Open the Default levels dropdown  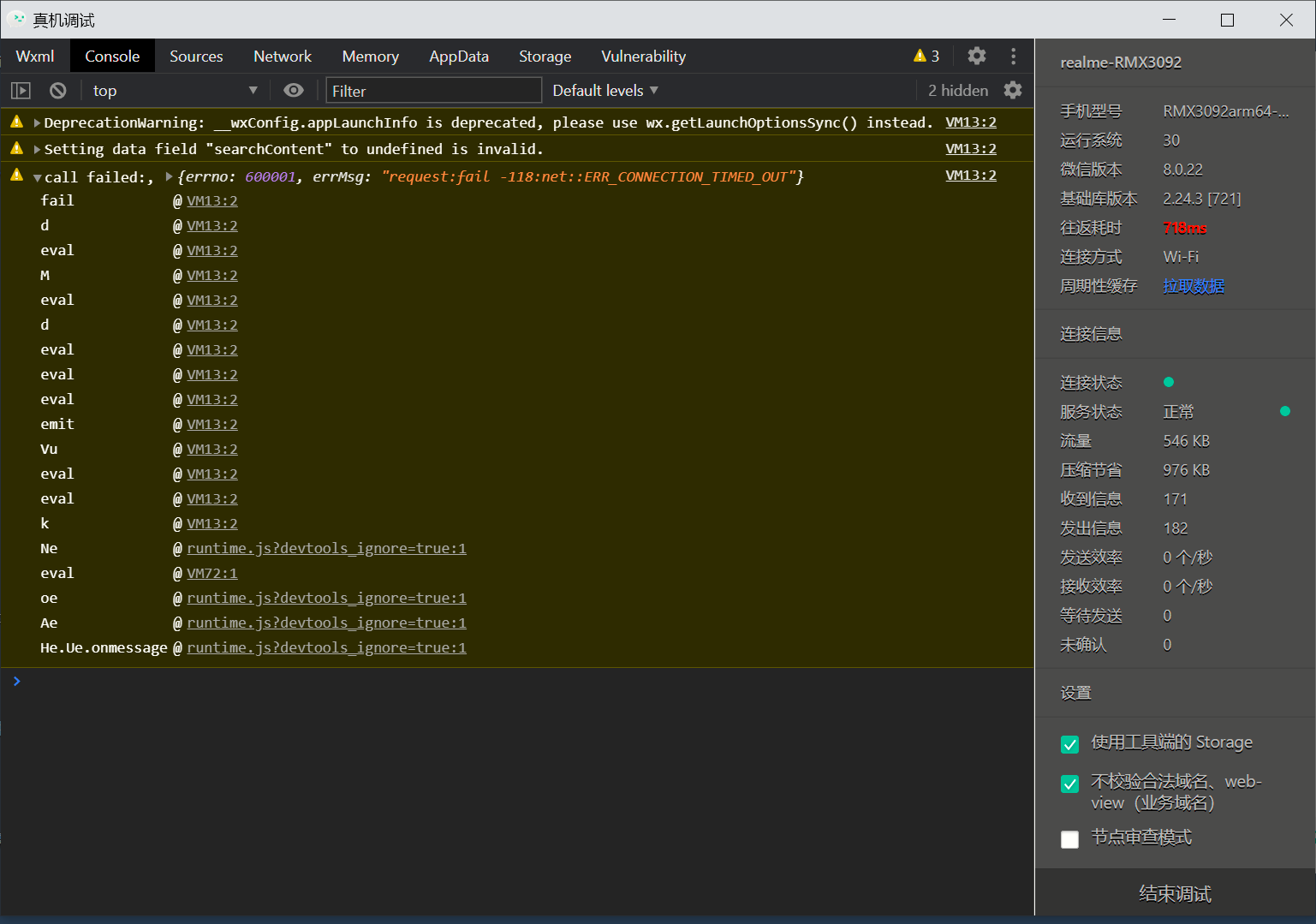(x=604, y=91)
